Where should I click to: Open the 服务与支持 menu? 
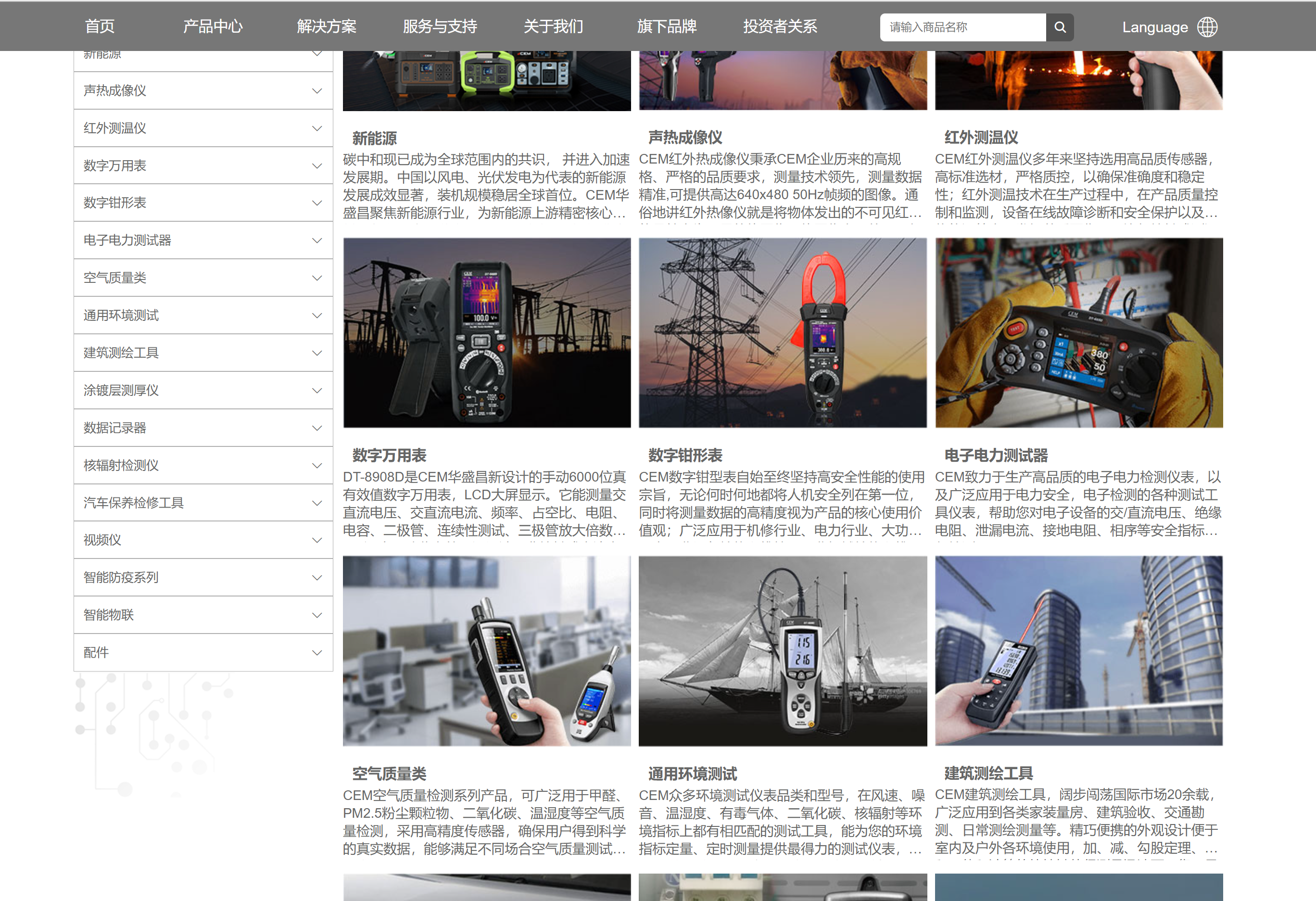[x=440, y=26]
